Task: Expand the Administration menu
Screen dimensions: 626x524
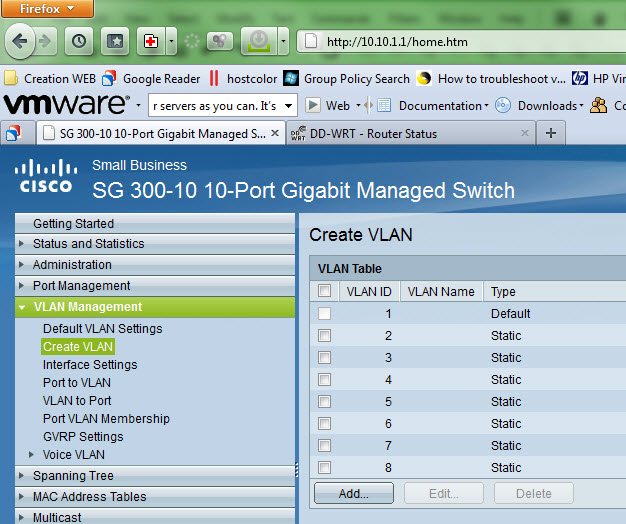Action: pos(155,265)
